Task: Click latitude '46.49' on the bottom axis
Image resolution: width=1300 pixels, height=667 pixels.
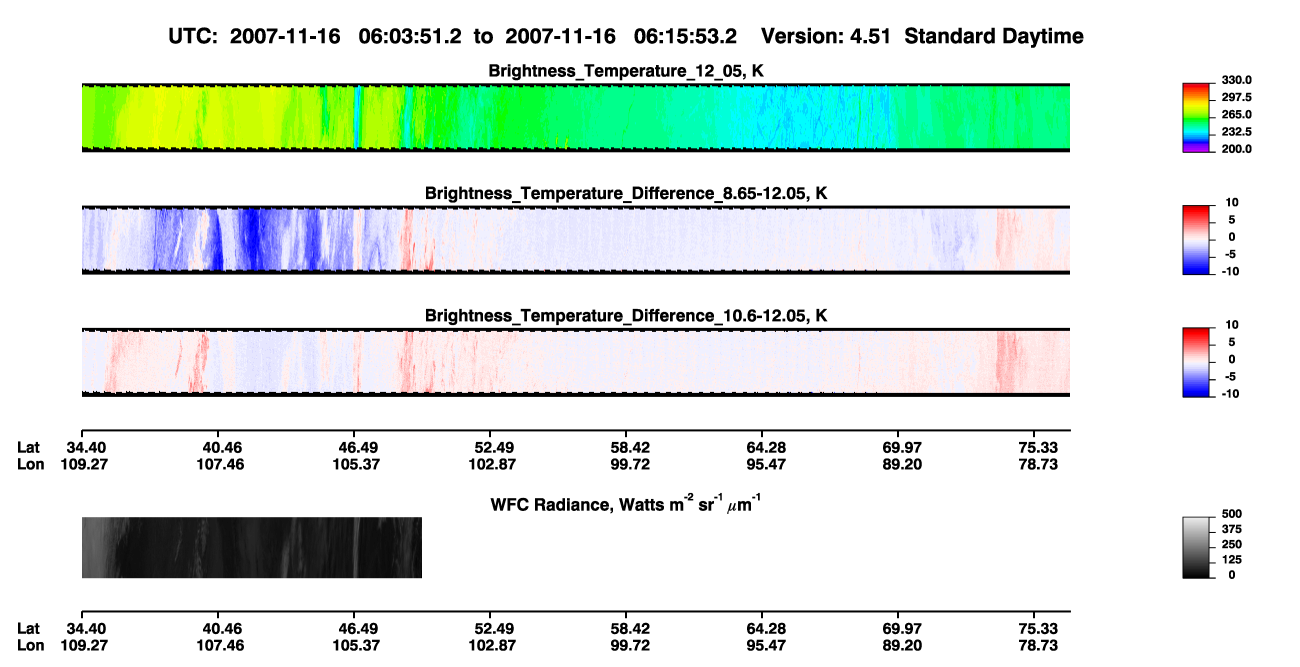Action: click(353, 629)
